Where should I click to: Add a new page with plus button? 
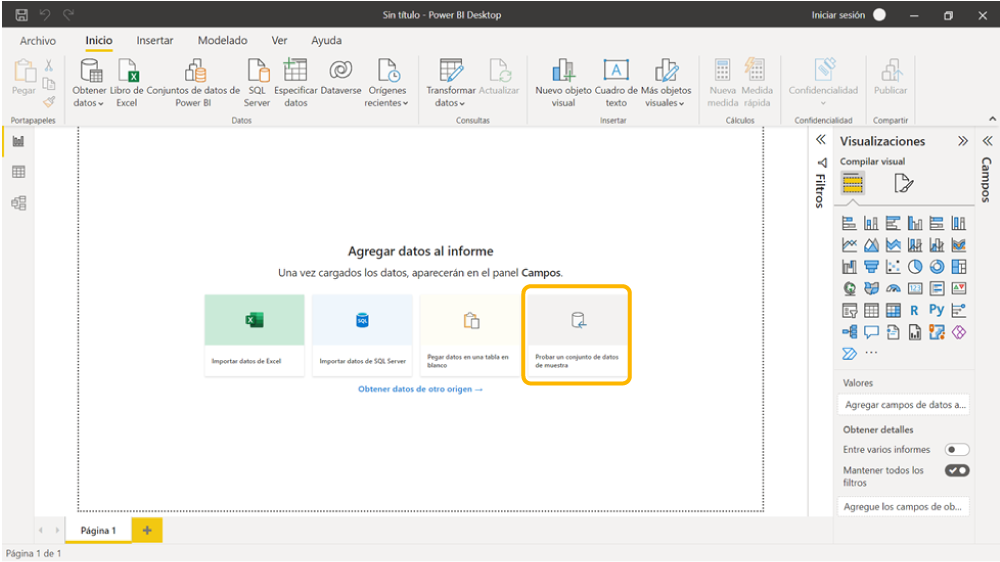(147, 530)
